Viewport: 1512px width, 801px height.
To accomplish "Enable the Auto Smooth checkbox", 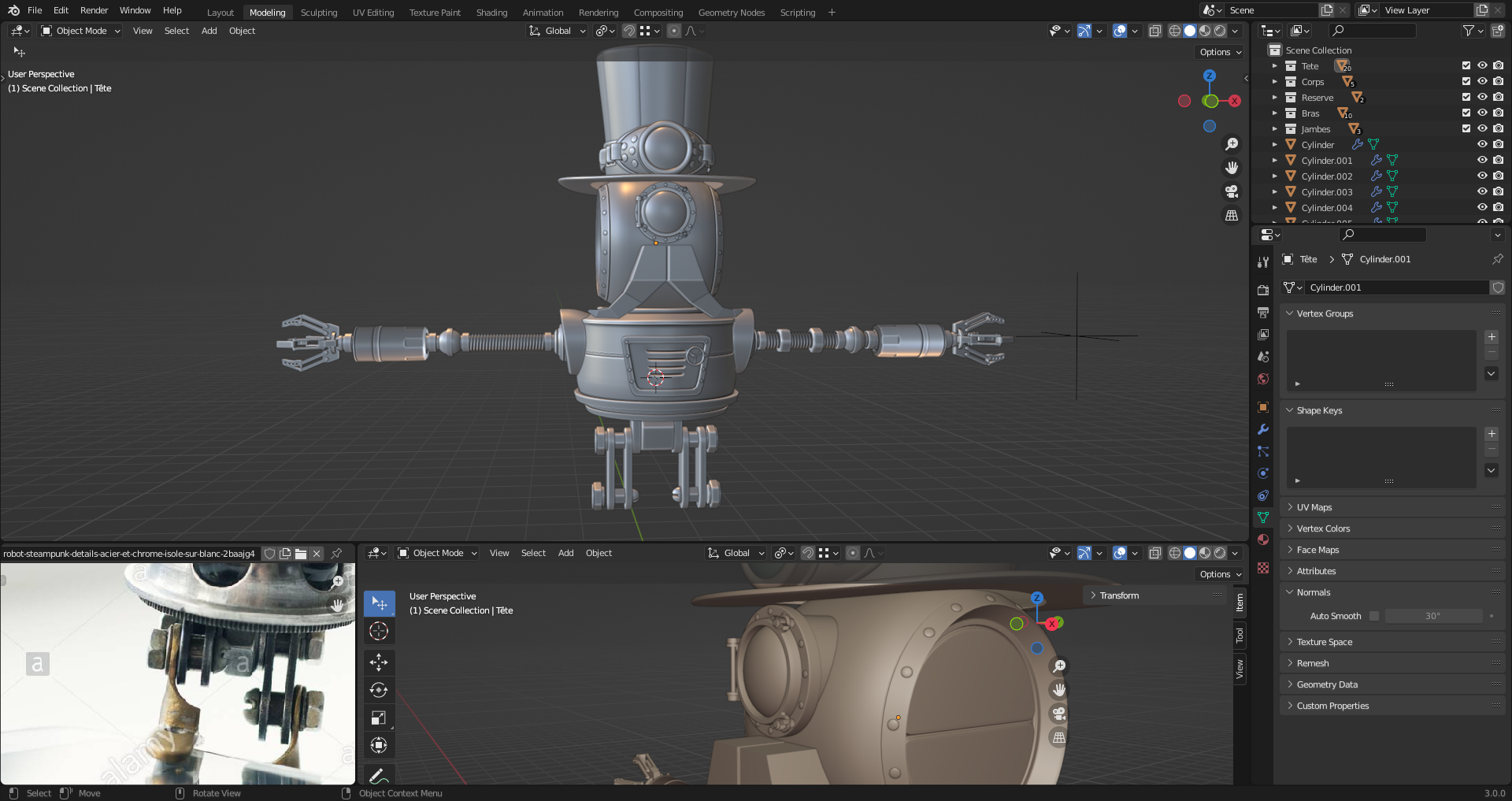I will point(1374,616).
